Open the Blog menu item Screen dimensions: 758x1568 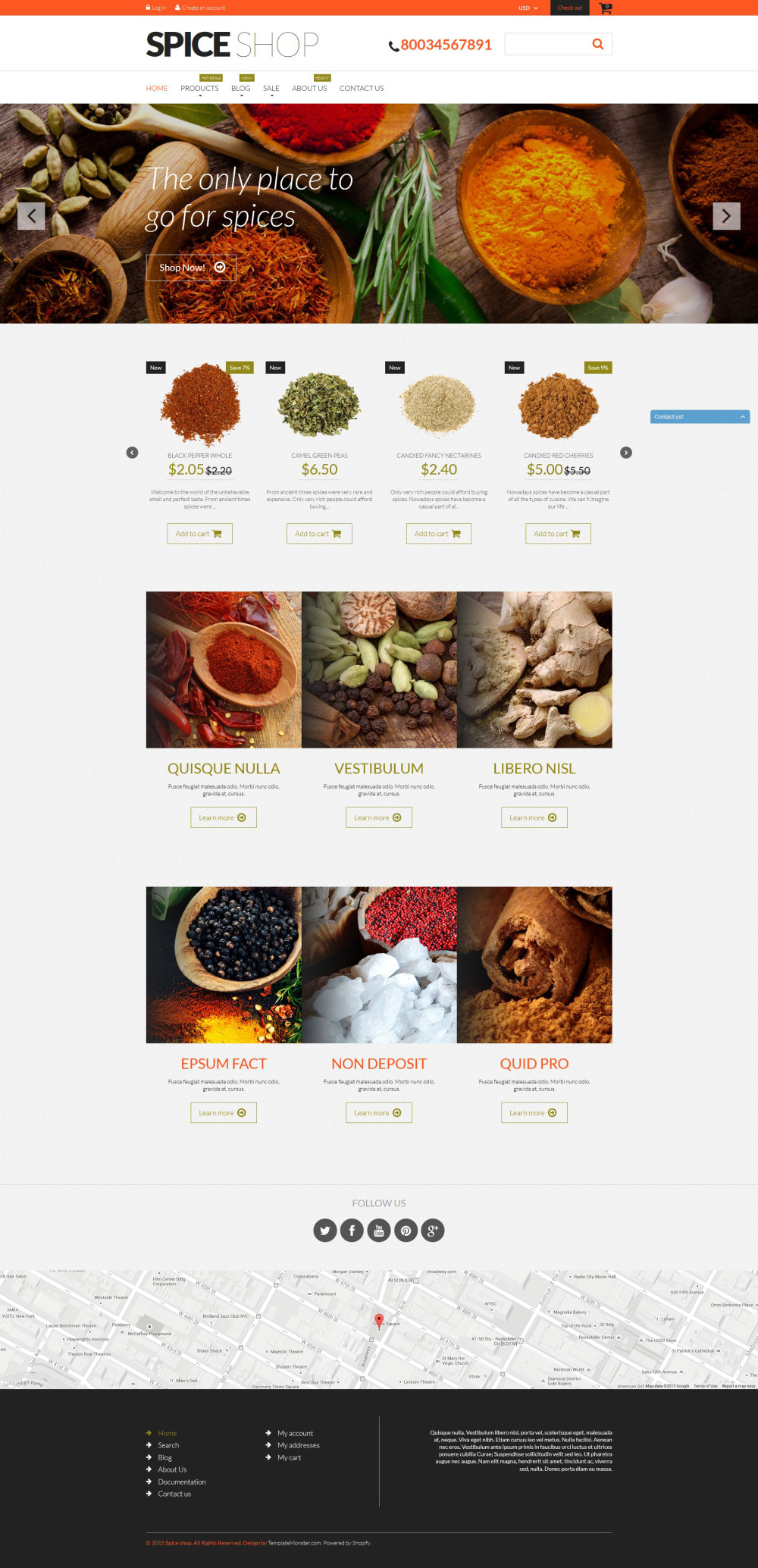(x=240, y=88)
